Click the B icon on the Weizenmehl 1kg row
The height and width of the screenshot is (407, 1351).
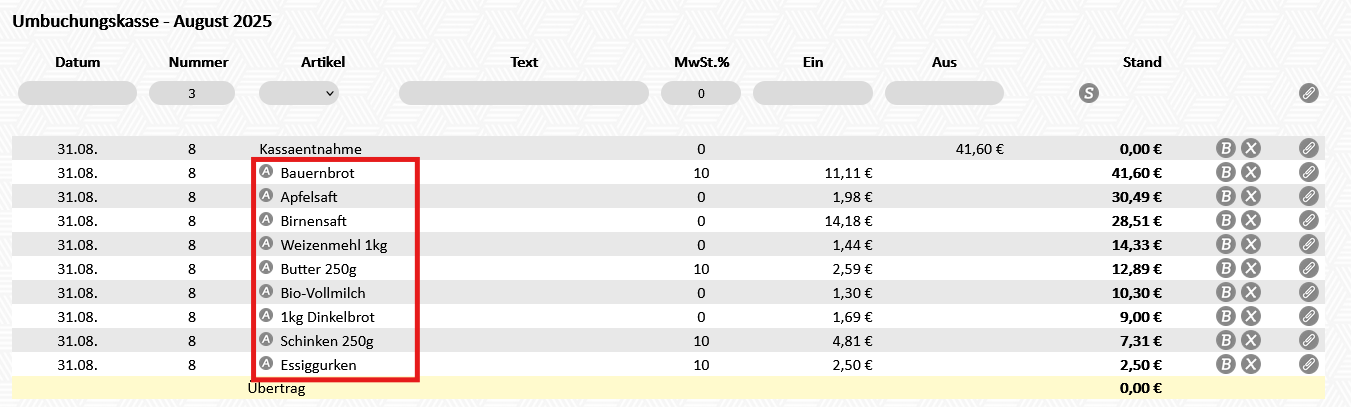(x=1225, y=244)
